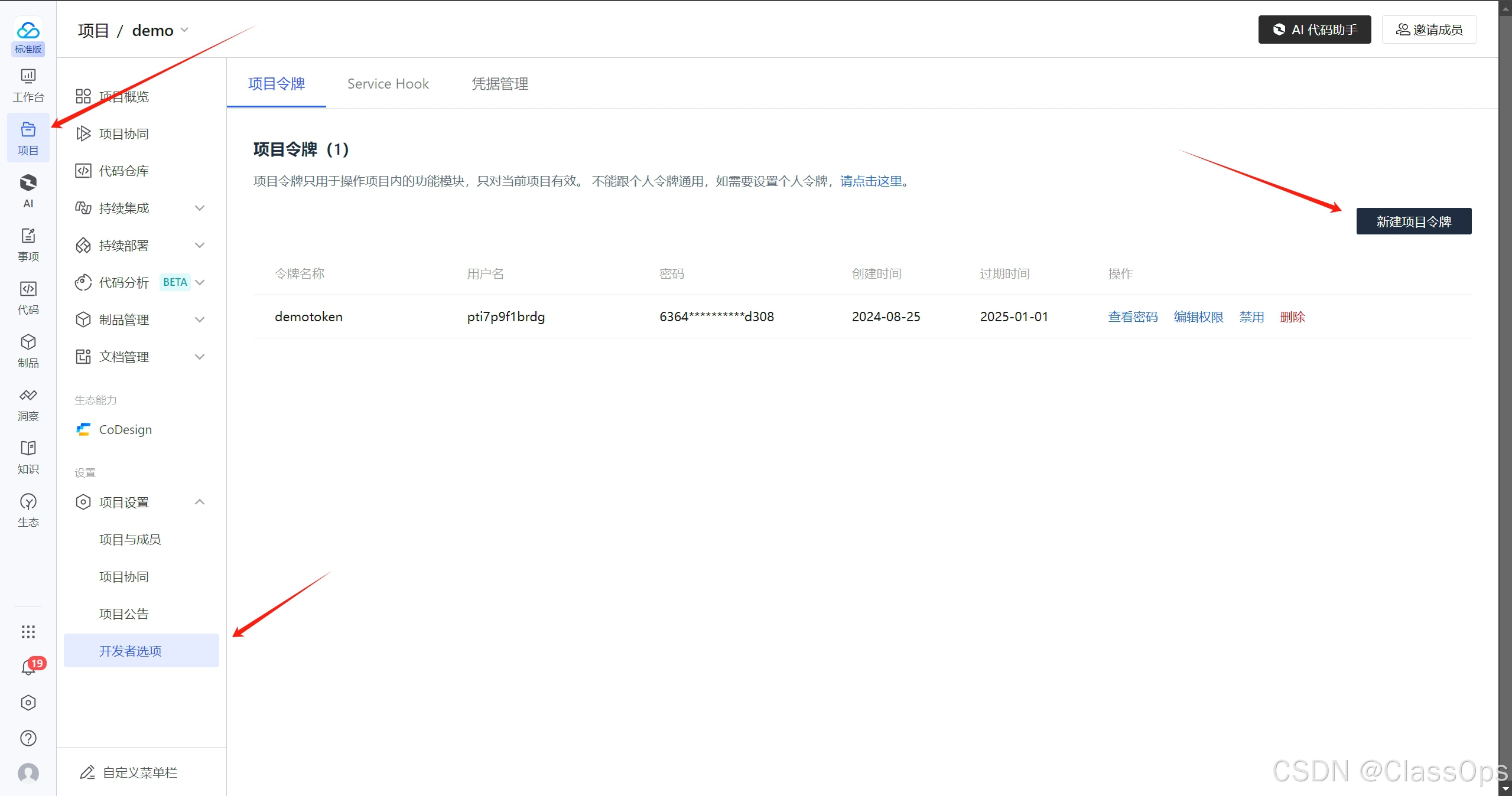Open the apps grid dots icon

(x=28, y=632)
